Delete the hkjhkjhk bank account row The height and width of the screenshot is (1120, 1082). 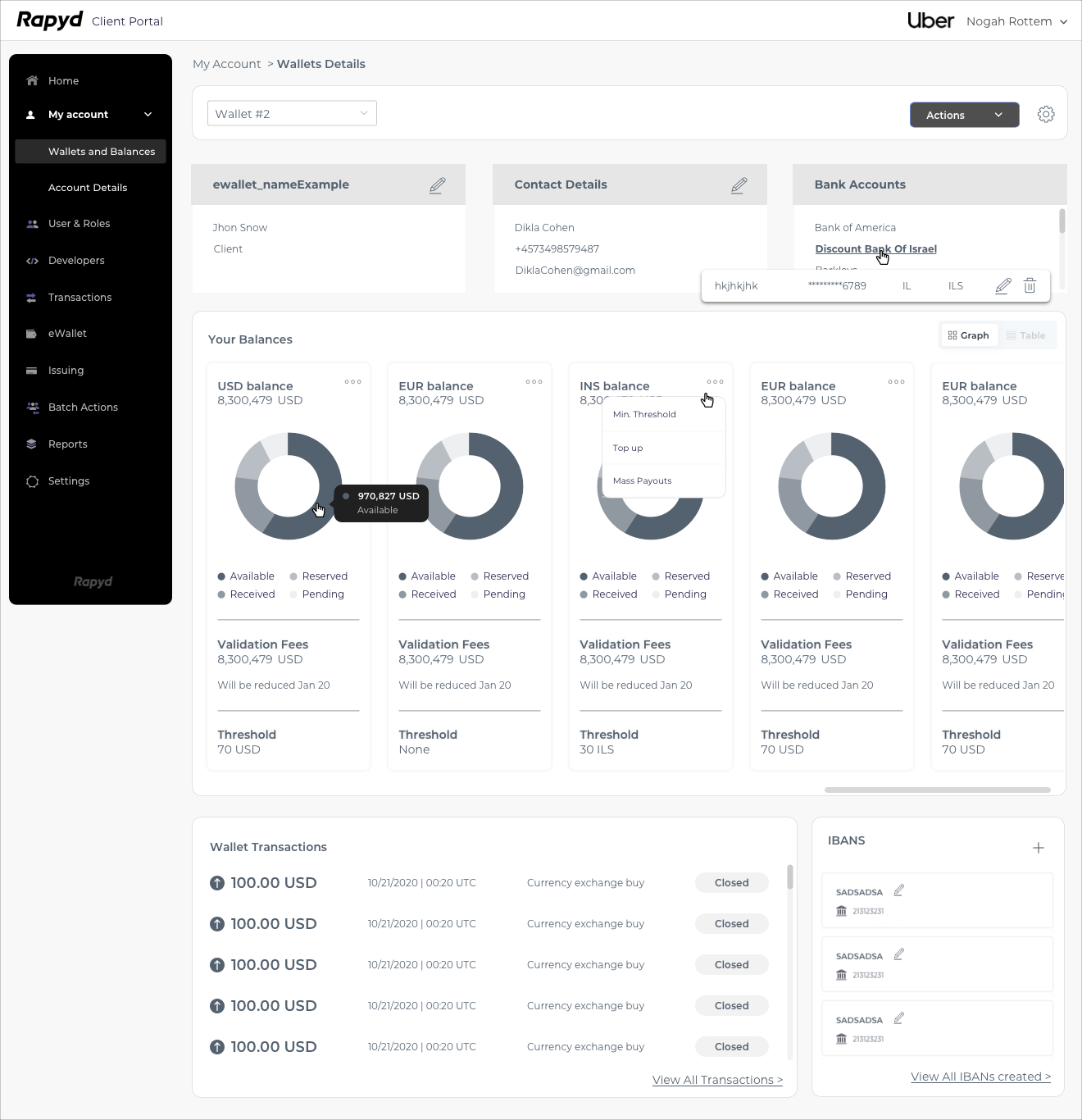1030,286
